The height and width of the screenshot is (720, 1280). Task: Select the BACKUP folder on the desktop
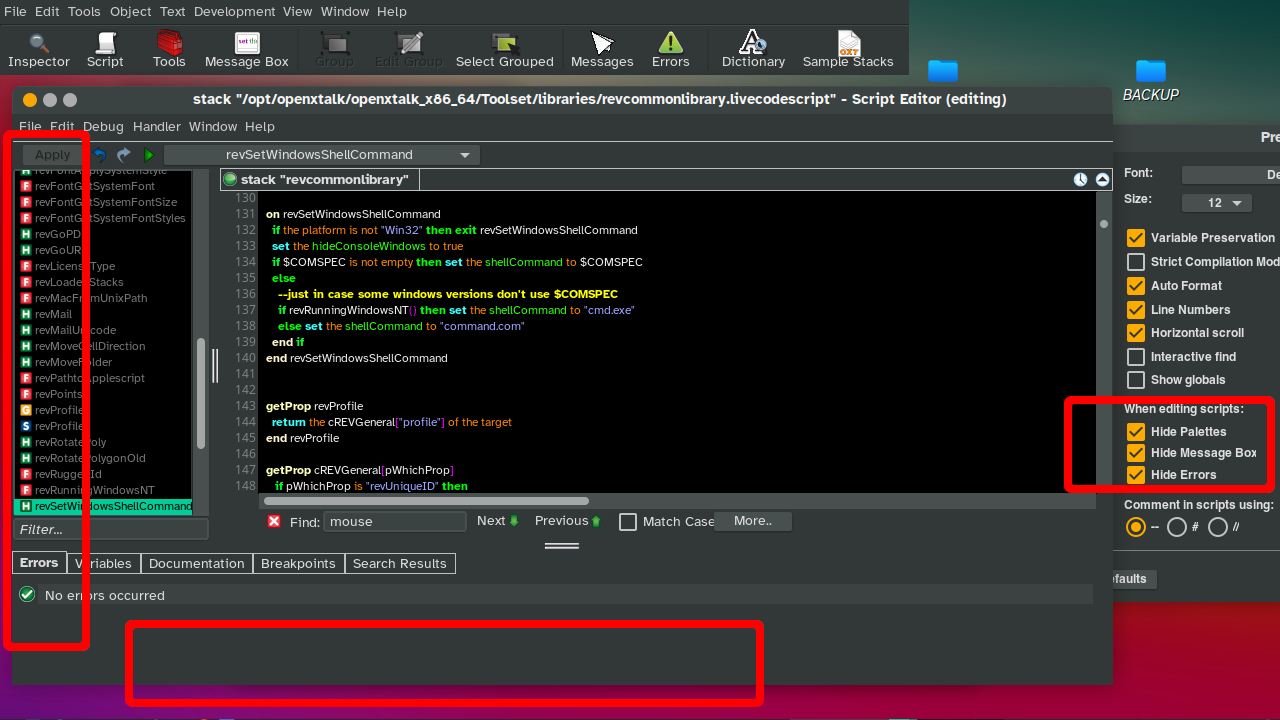(1151, 80)
